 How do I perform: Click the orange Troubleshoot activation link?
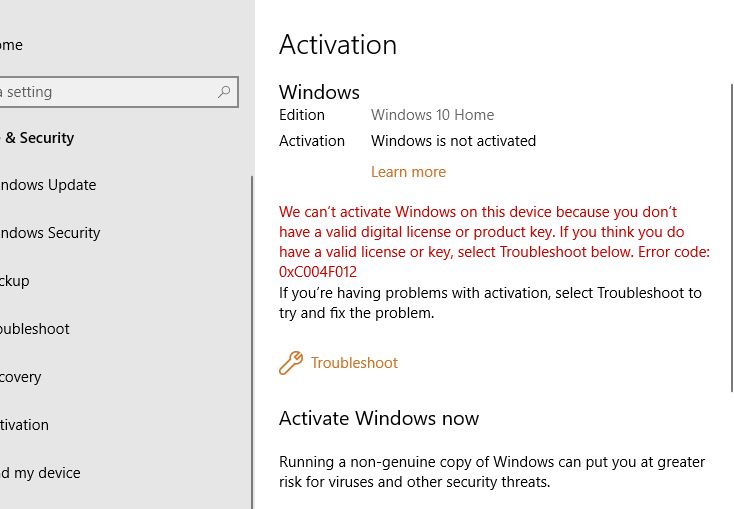[x=354, y=363]
